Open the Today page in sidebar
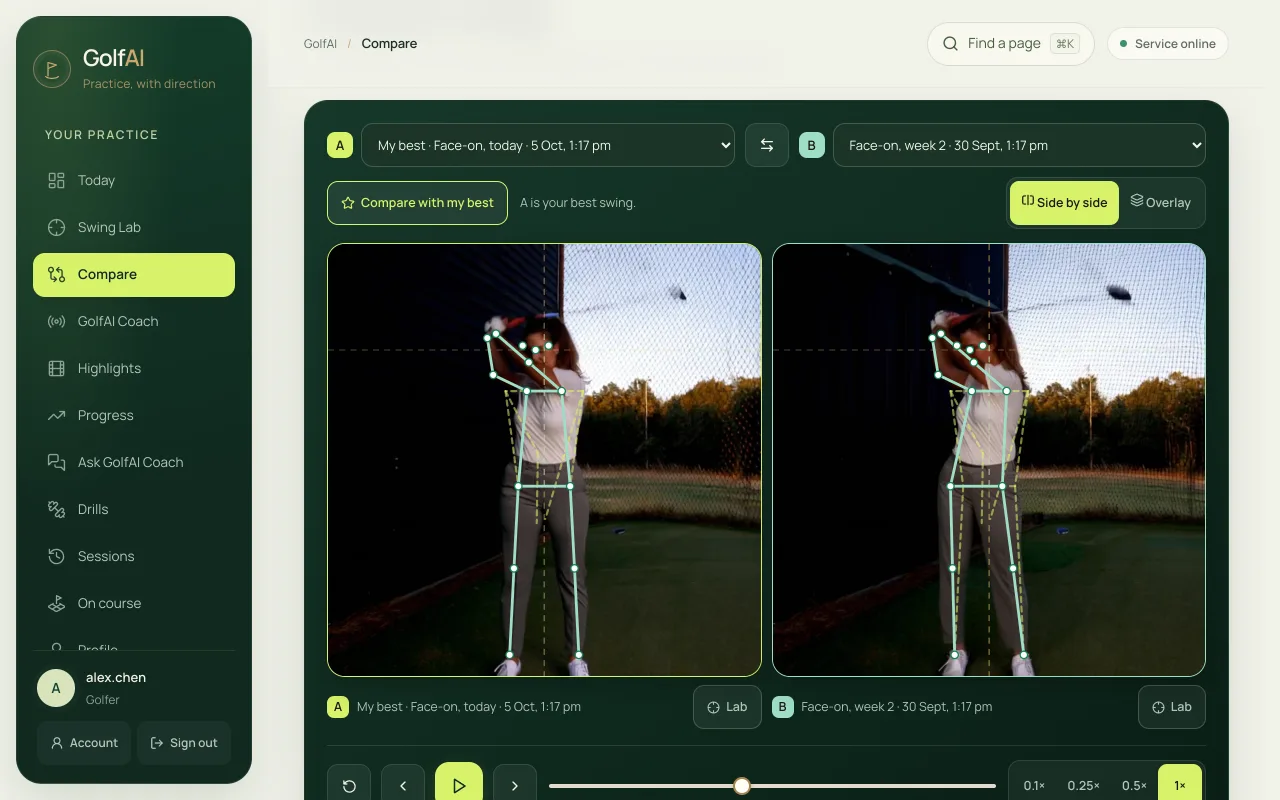Screen dimensions: 1280x800 (134, 181)
